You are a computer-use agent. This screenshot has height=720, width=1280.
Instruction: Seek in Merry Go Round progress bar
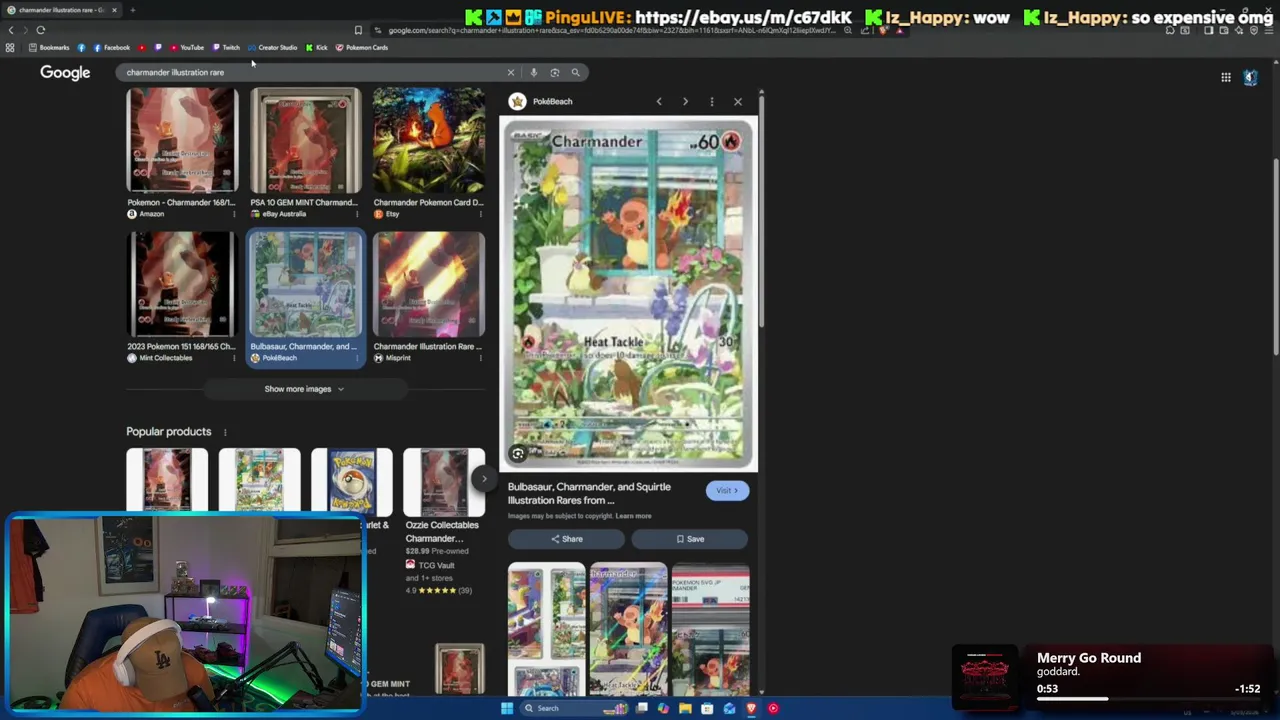pos(1148,699)
